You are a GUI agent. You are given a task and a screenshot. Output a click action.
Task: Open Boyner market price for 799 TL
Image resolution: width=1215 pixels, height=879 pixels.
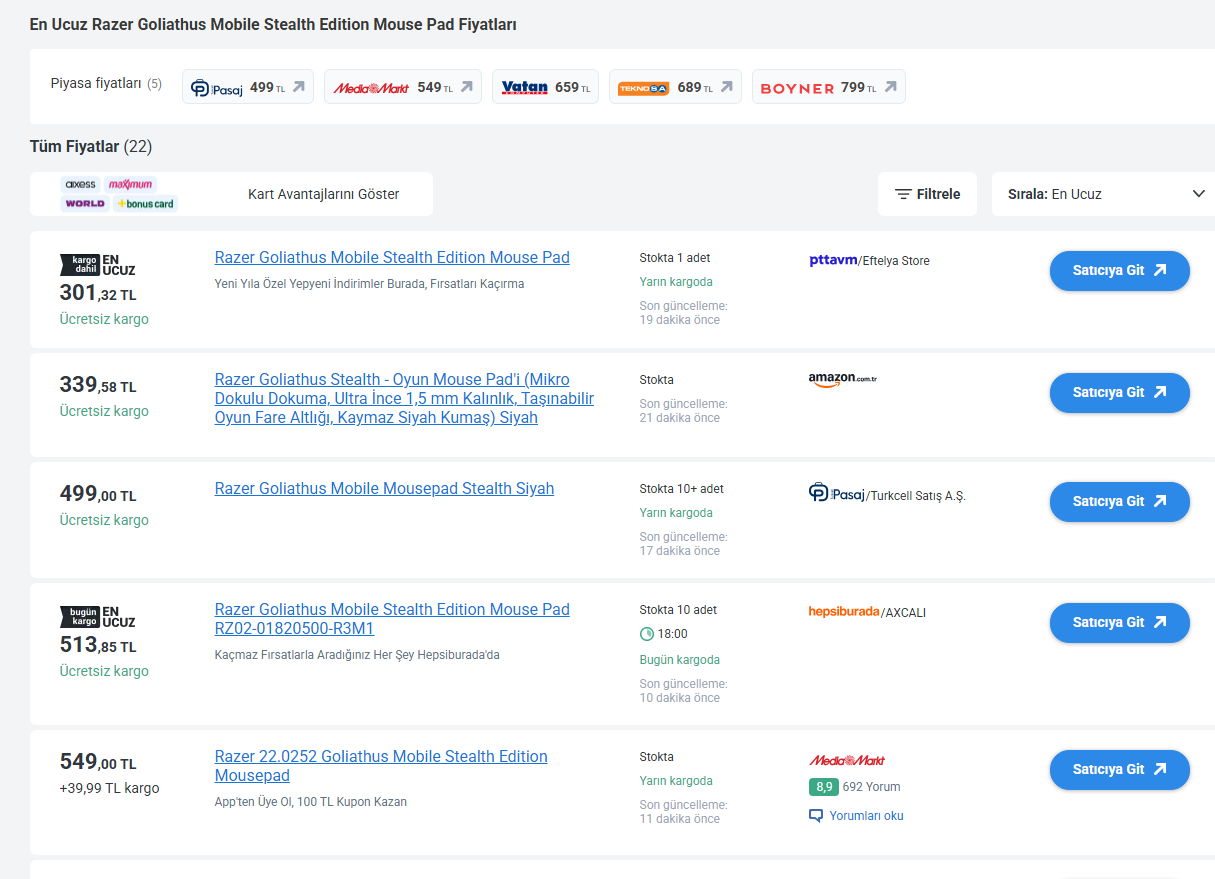tap(828, 87)
